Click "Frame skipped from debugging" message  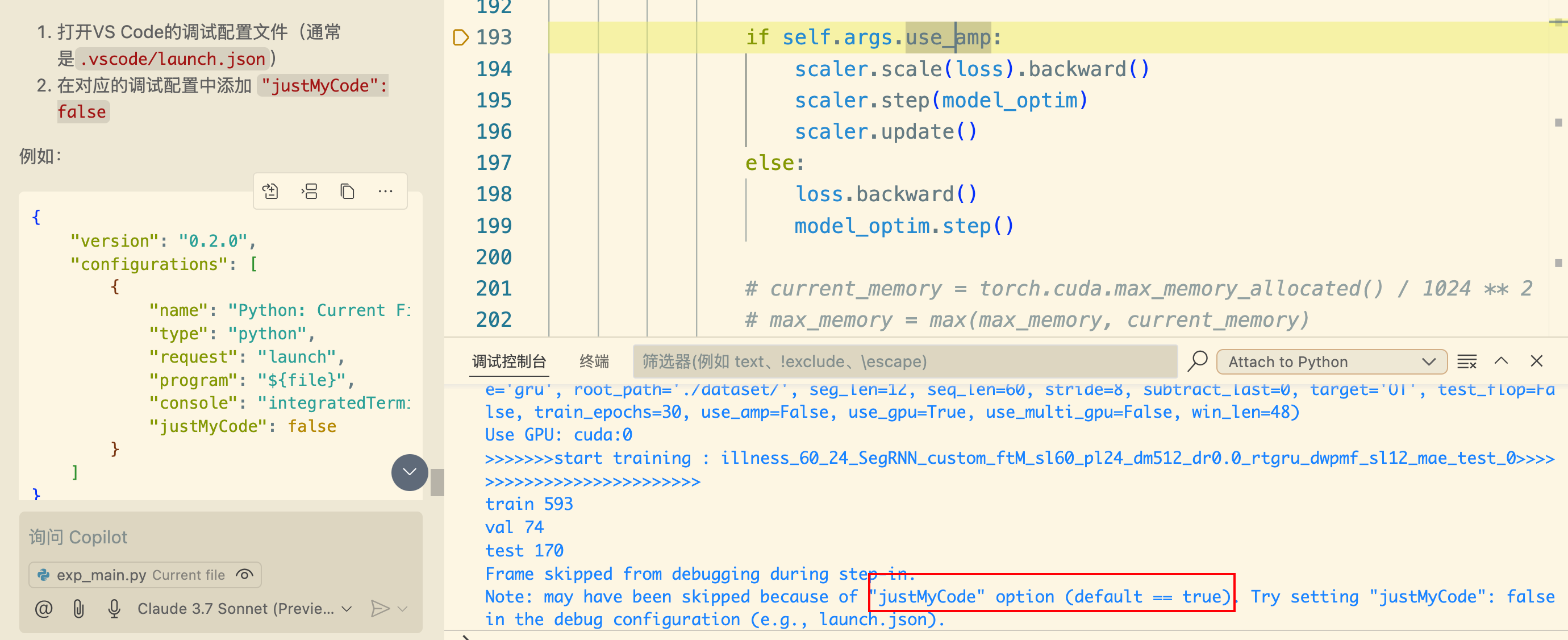(x=700, y=573)
